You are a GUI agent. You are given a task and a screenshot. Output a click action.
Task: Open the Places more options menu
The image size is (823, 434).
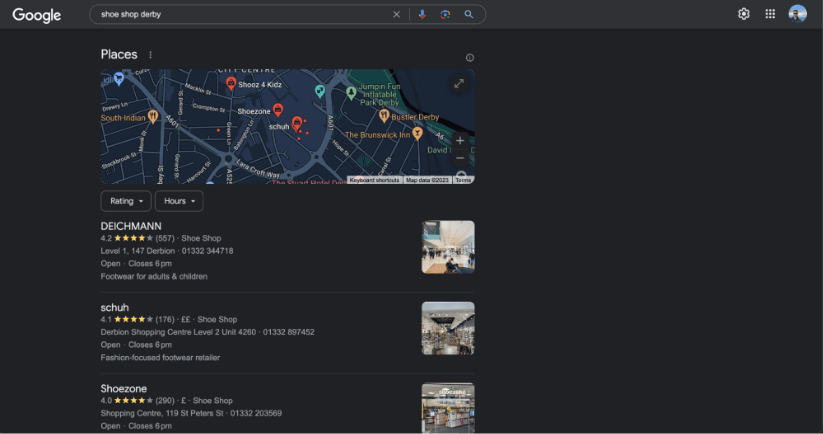point(151,55)
